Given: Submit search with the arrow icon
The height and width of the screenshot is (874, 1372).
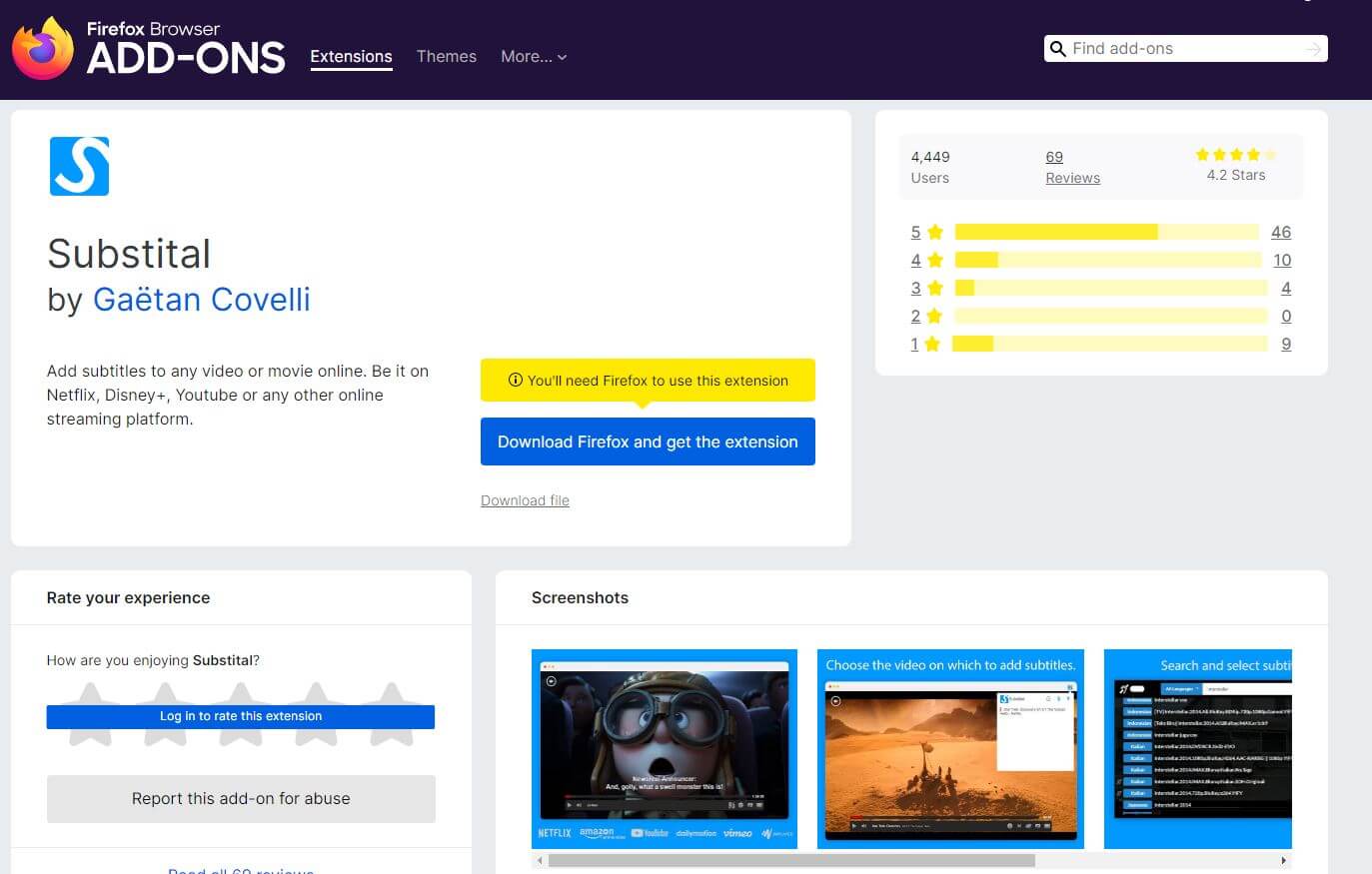Looking at the screenshot, I should click(x=1313, y=49).
